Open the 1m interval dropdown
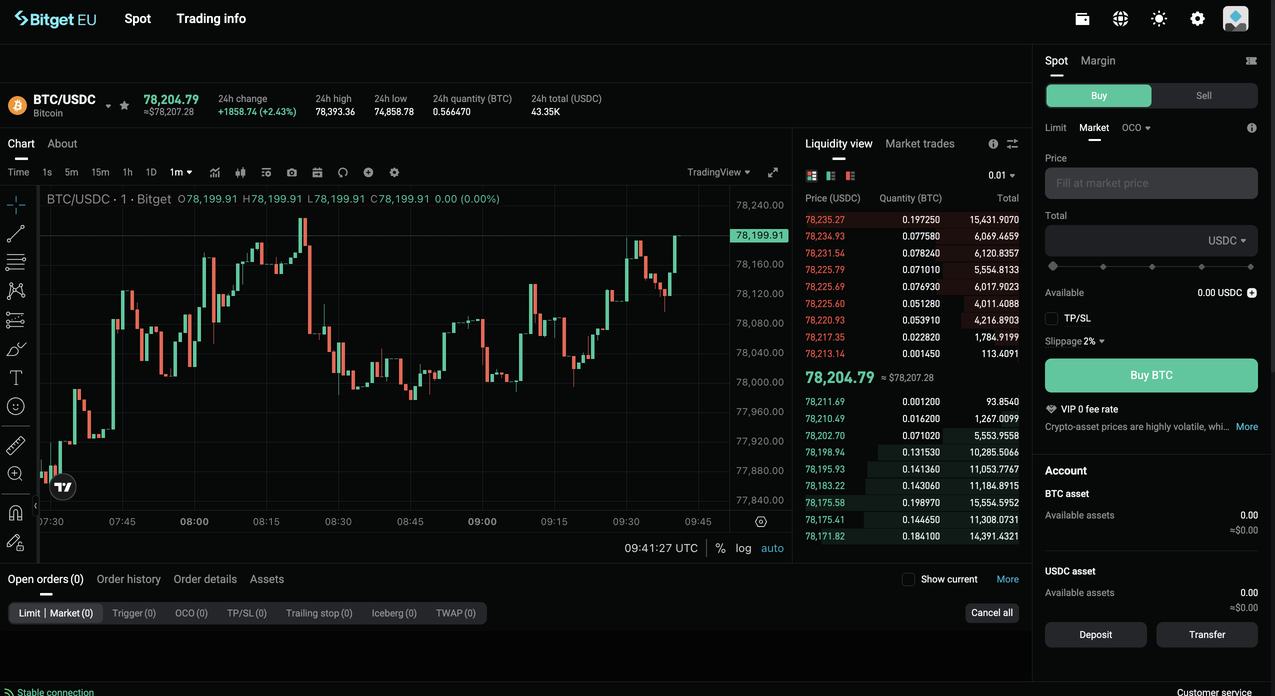Viewport: 1275px width, 696px height. coord(181,172)
